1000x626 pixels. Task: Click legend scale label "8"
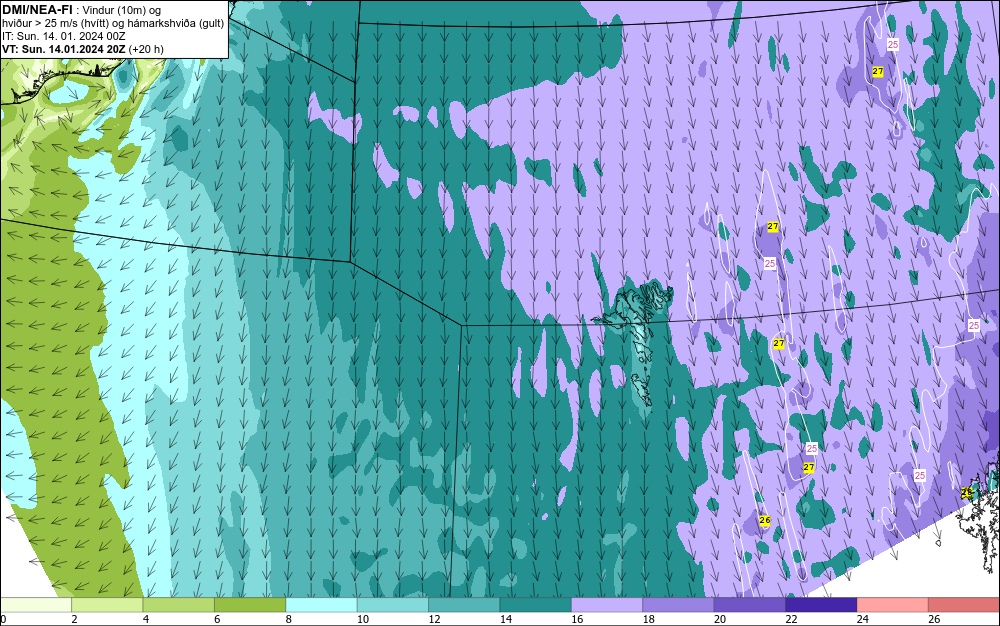[x=289, y=619]
